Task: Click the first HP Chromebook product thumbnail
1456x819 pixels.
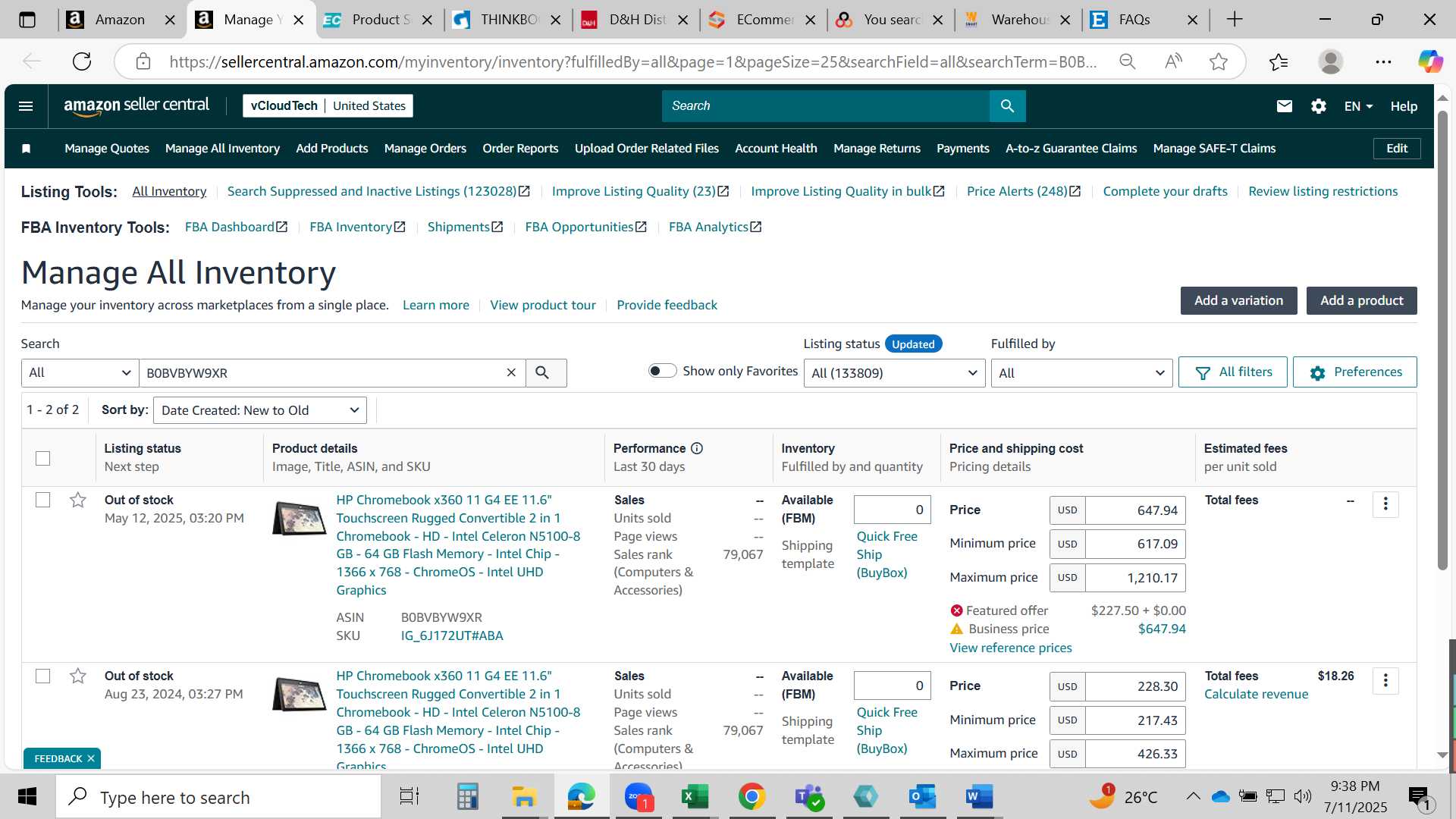Action: click(299, 519)
